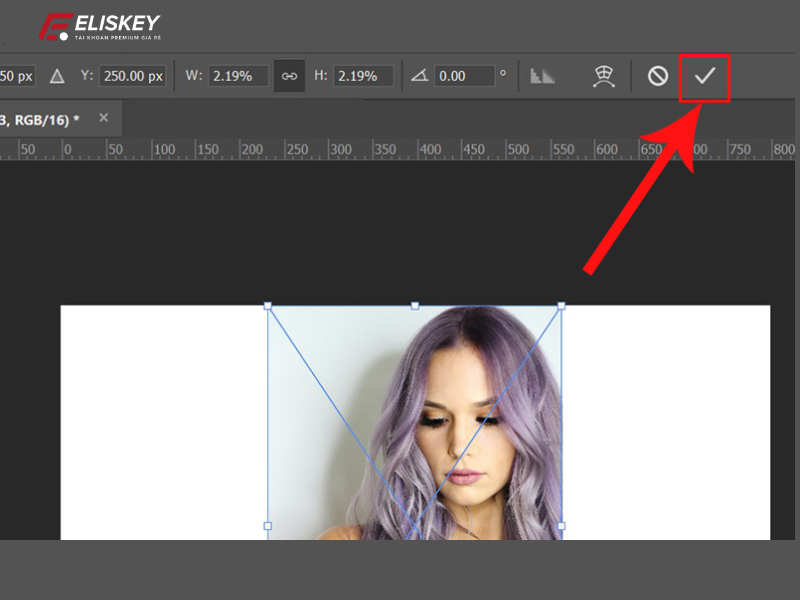The image size is (800, 600).
Task: Close the open document tab
Action: (x=103, y=117)
